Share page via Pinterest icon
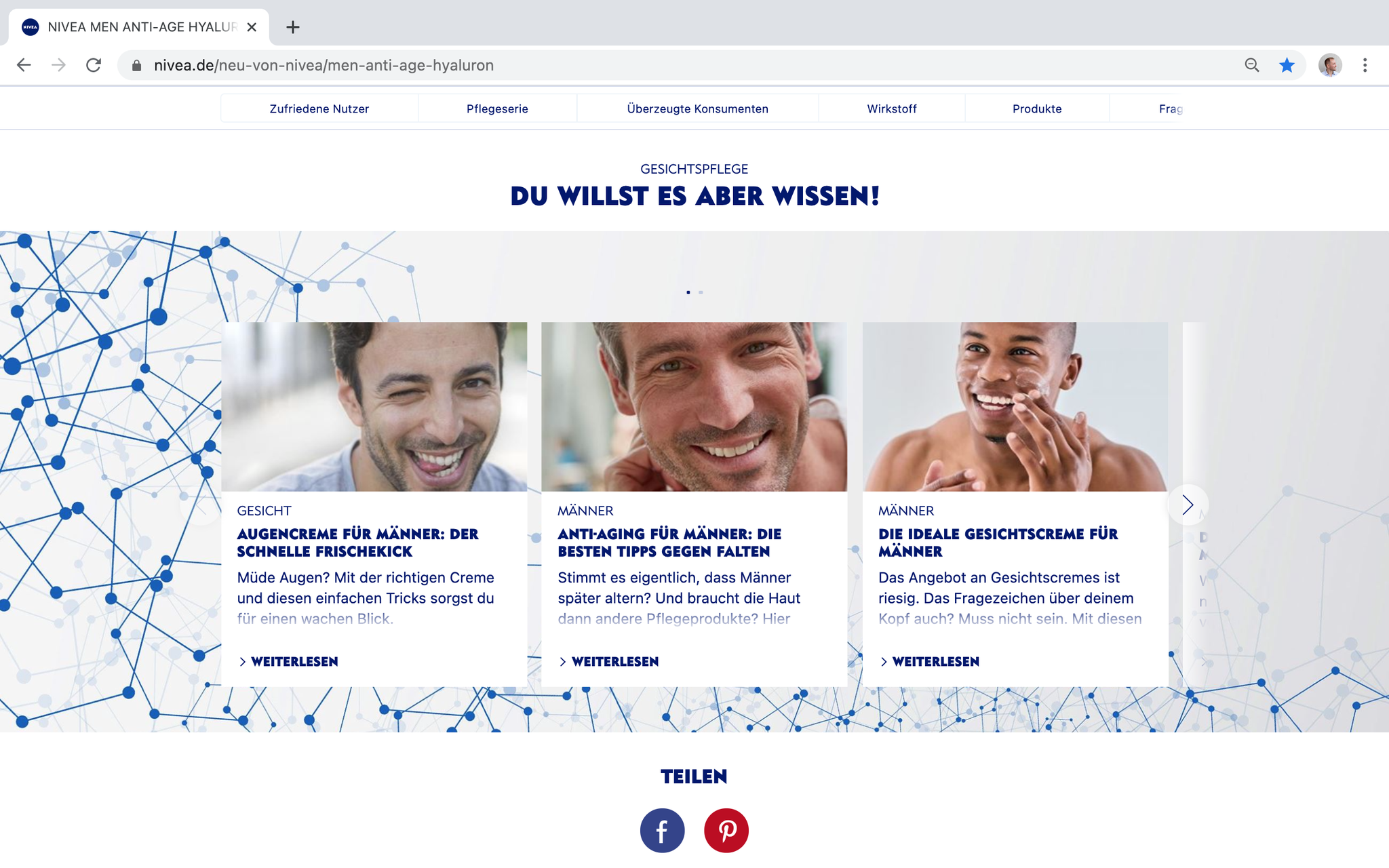The height and width of the screenshot is (868, 1389). pyautogui.click(x=726, y=831)
